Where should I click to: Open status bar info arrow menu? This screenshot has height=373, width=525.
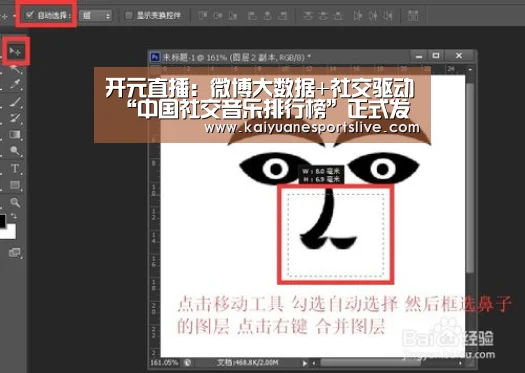(x=305, y=363)
